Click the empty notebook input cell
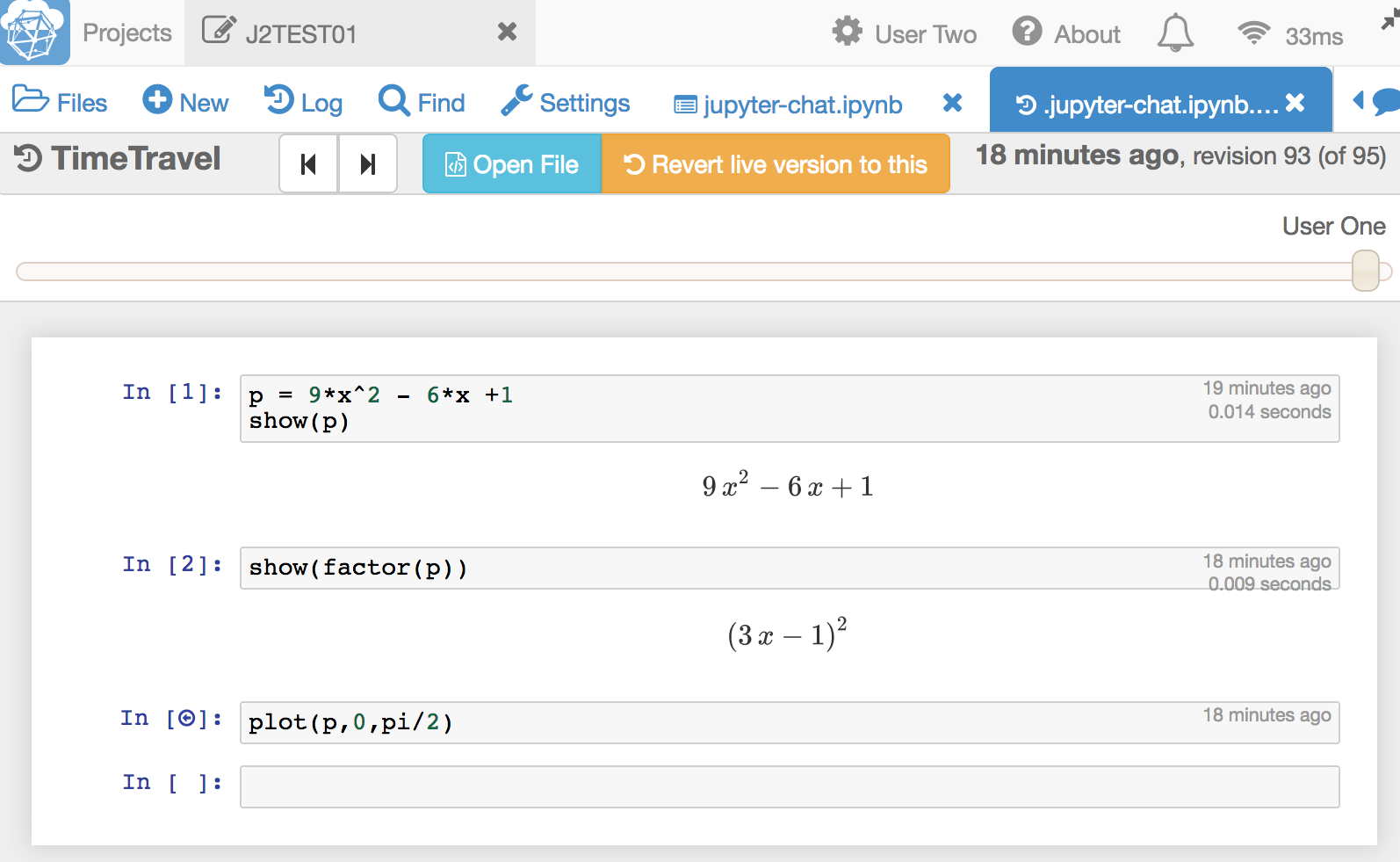This screenshot has height=862, width=1400. [789, 786]
